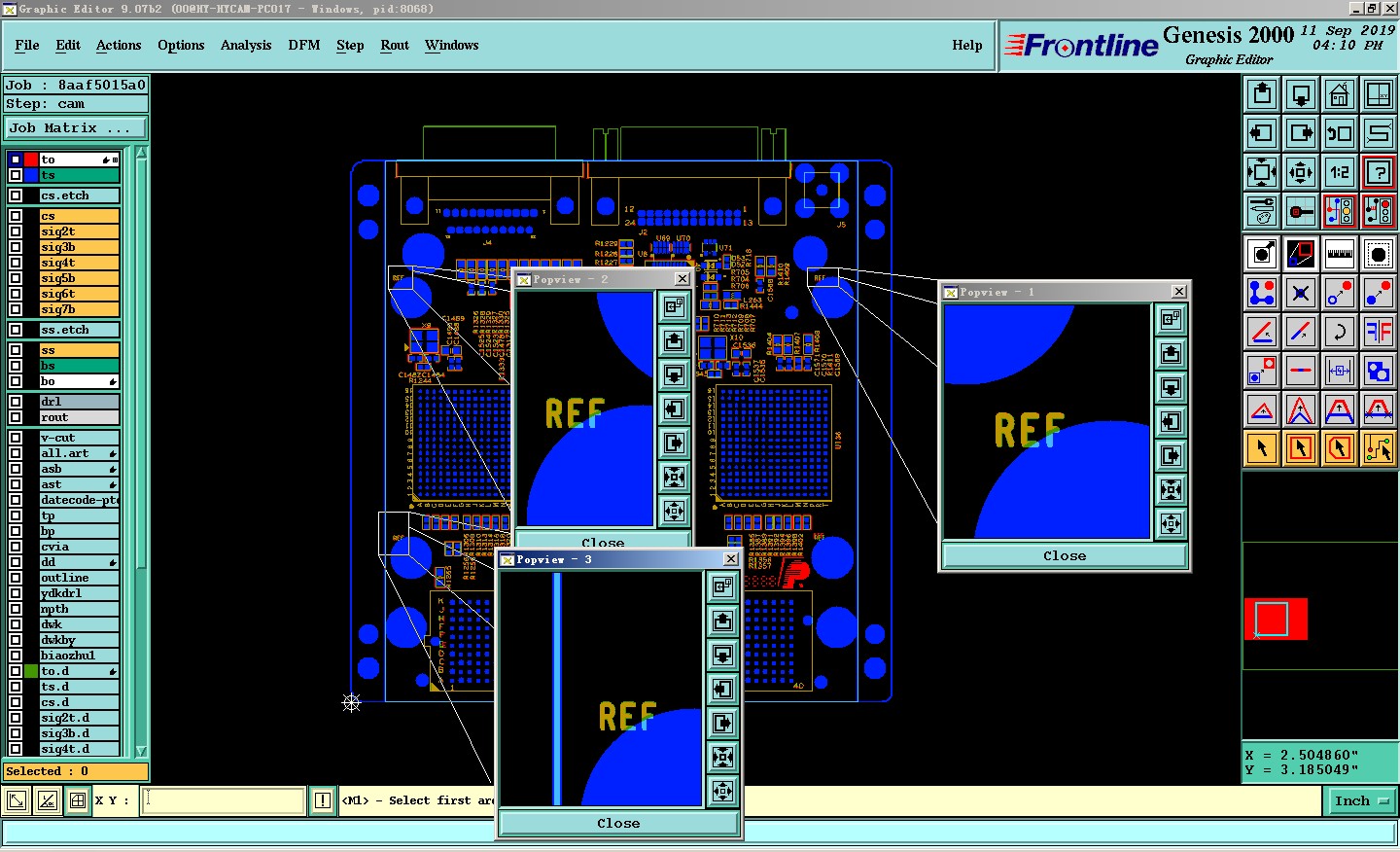Screen dimensions: 1400x852
Task: Toggle checkbox for layer cs.etch
Action: (15, 195)
